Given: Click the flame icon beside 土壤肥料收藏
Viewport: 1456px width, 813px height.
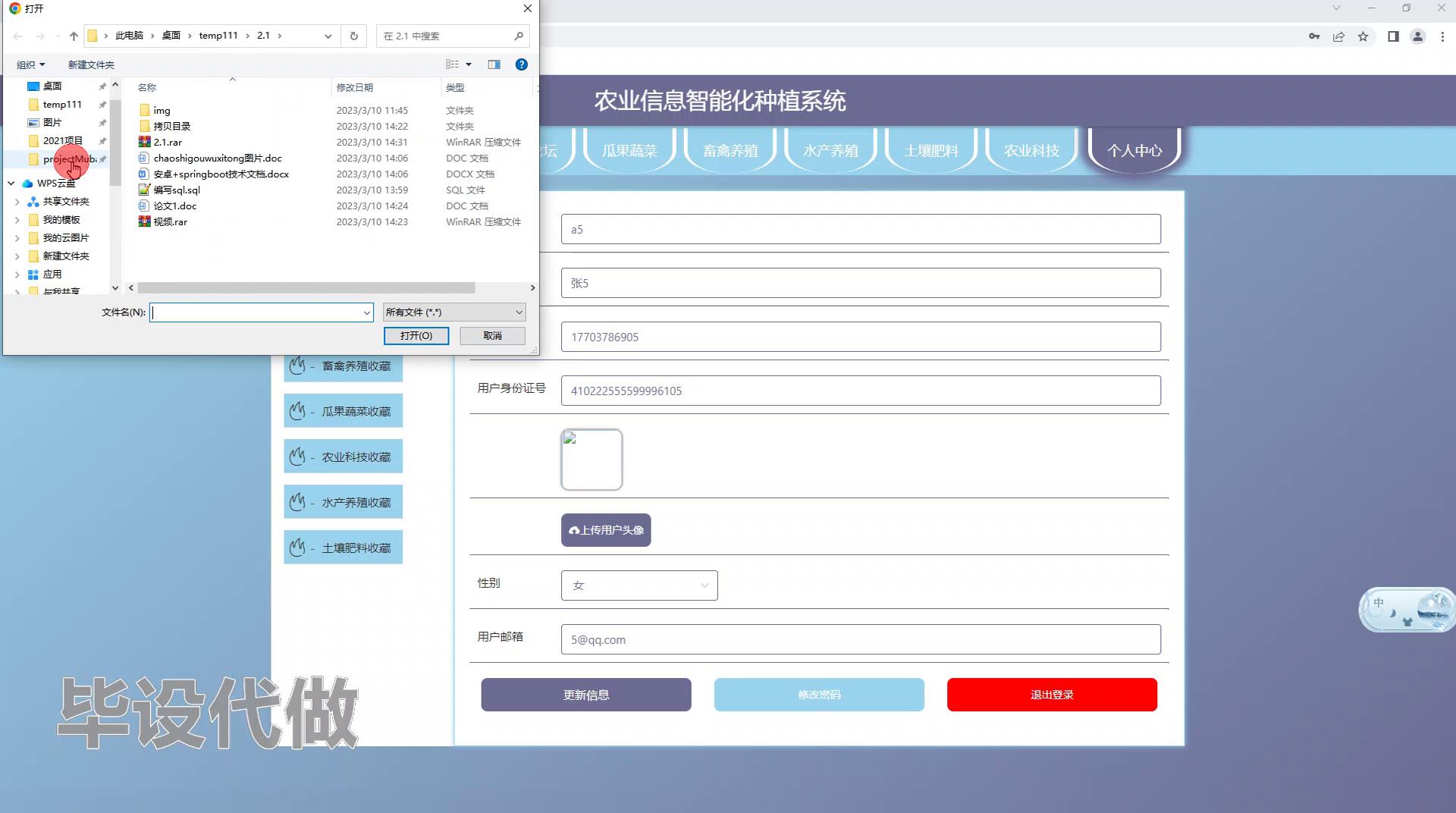Looking at the screenshot, I should pyautogui.click(x=297, y=548).
